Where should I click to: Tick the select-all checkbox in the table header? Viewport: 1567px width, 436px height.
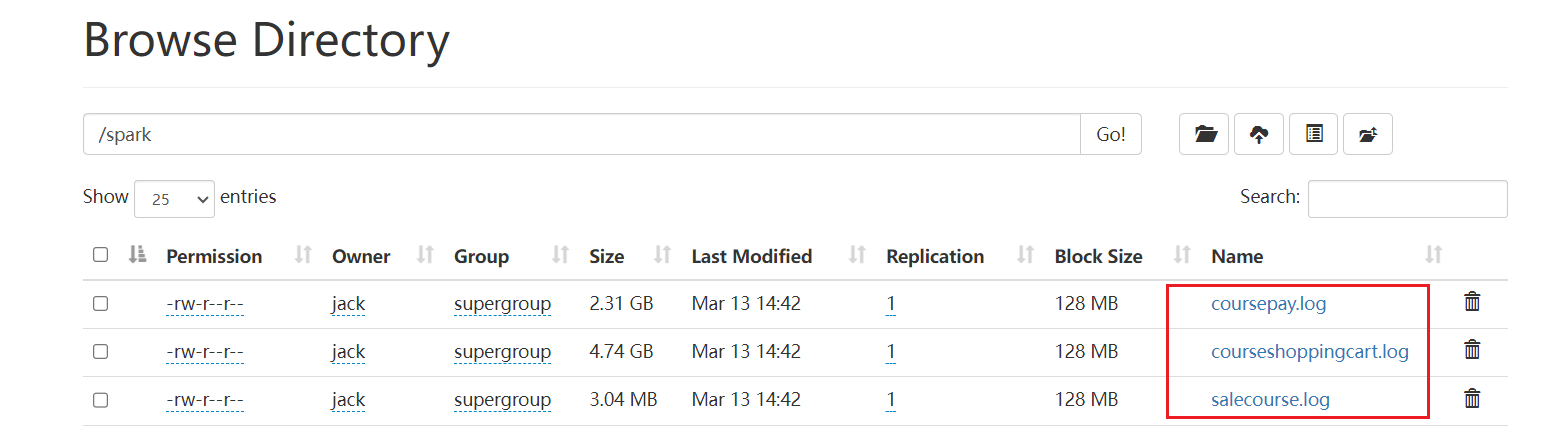100,255
